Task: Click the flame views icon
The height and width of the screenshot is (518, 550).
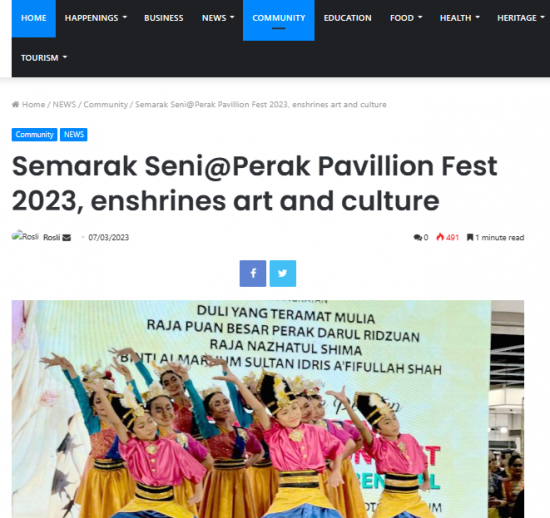Action: point(440,237)
